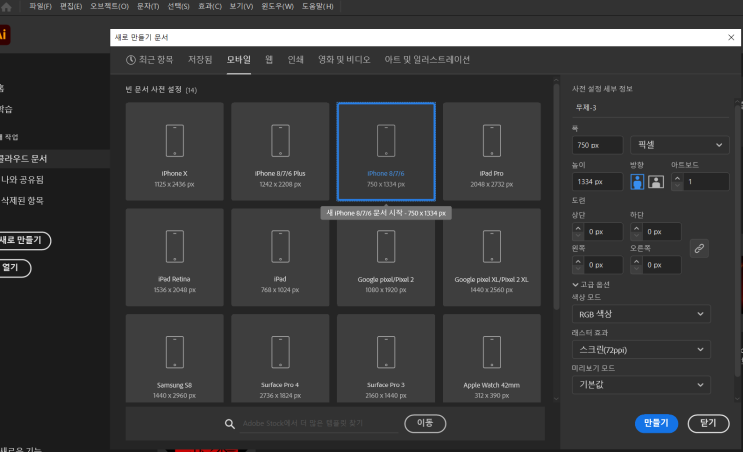The height and width of the screenshot is (452, 743).
Task: Open the 문자(T) menu
Action: [x=148, y=7]
